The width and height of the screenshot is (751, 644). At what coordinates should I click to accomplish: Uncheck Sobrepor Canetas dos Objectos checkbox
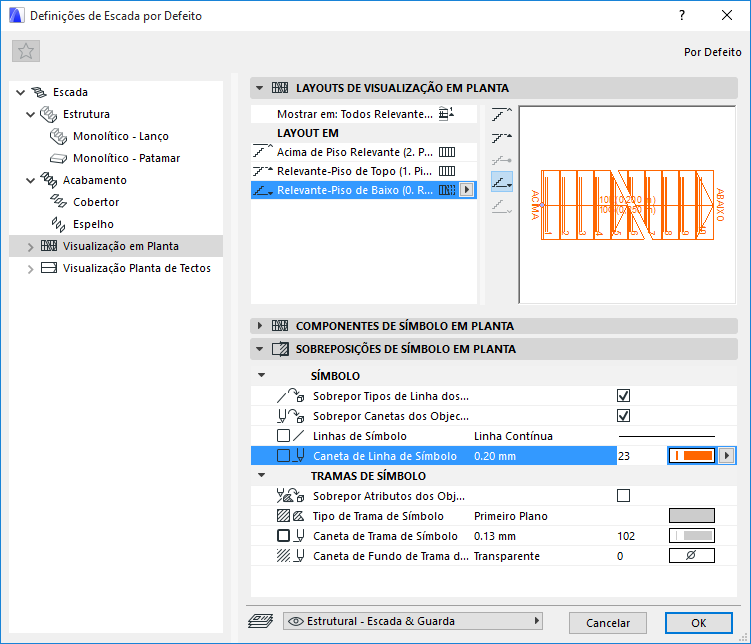point(623,416)
